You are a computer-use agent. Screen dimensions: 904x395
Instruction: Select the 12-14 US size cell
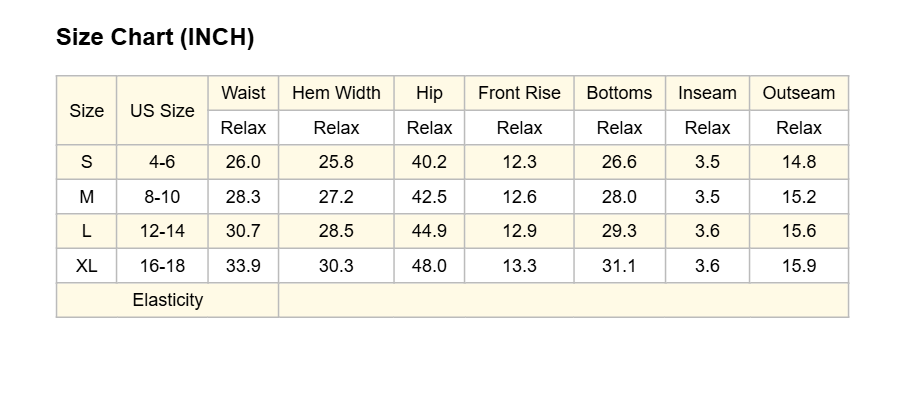click(x=162, y=231)
